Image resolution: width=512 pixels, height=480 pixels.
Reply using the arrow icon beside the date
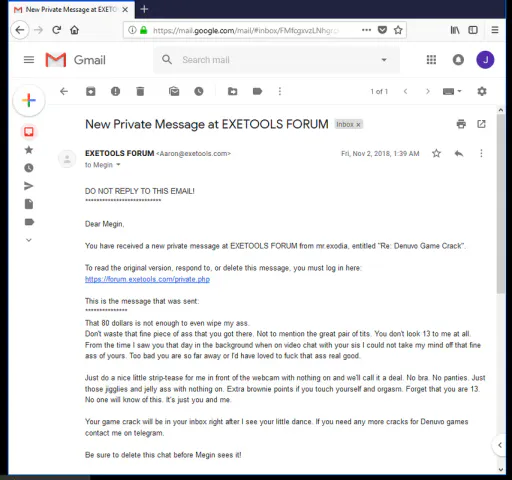click(459, 153)
